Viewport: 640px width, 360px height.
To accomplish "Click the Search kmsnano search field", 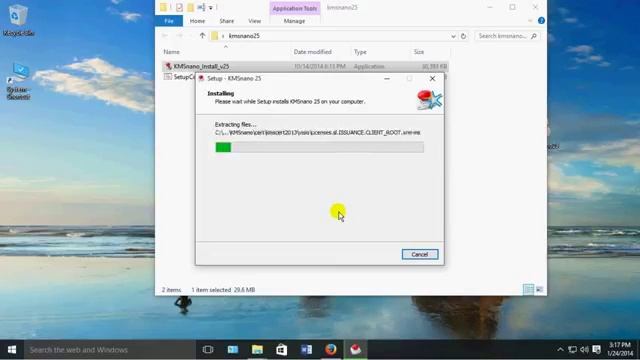I will pyautogui.click(x=507, y=36).
